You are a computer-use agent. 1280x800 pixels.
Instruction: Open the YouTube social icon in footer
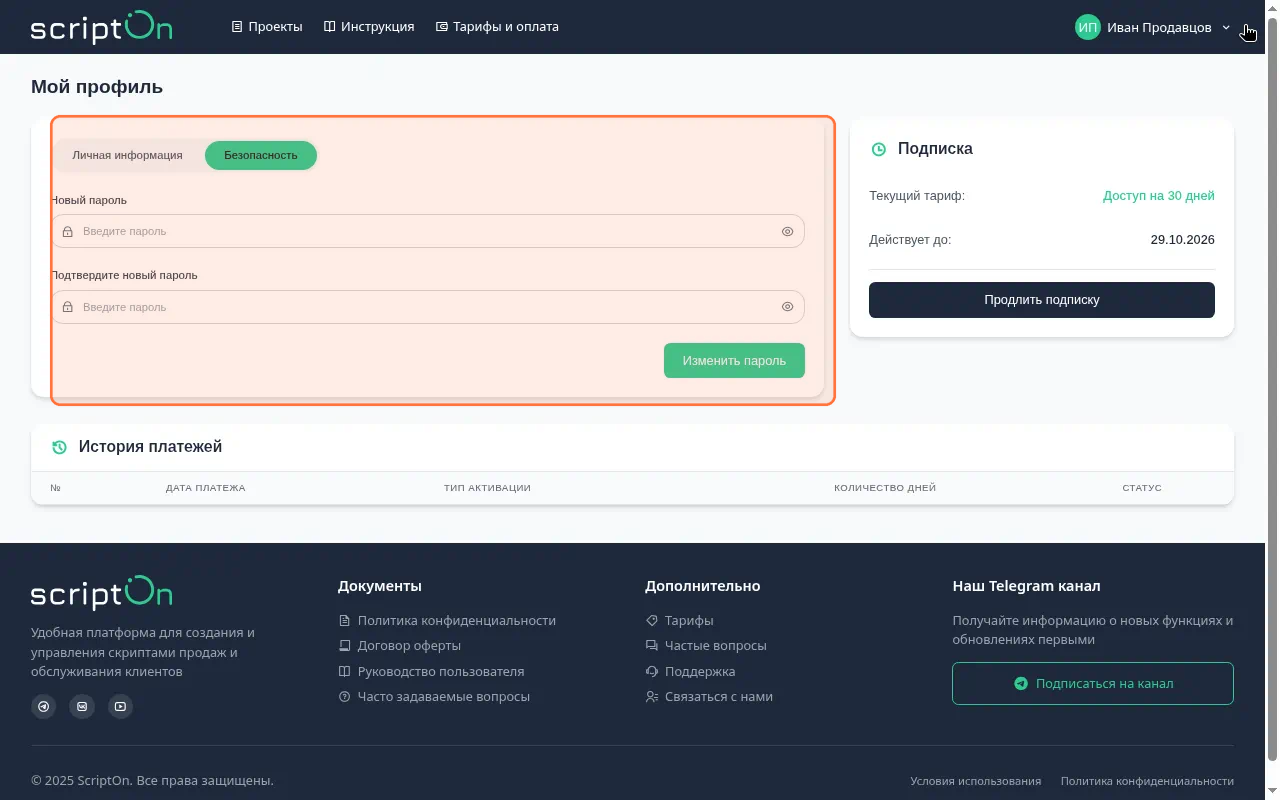(120, 706)
